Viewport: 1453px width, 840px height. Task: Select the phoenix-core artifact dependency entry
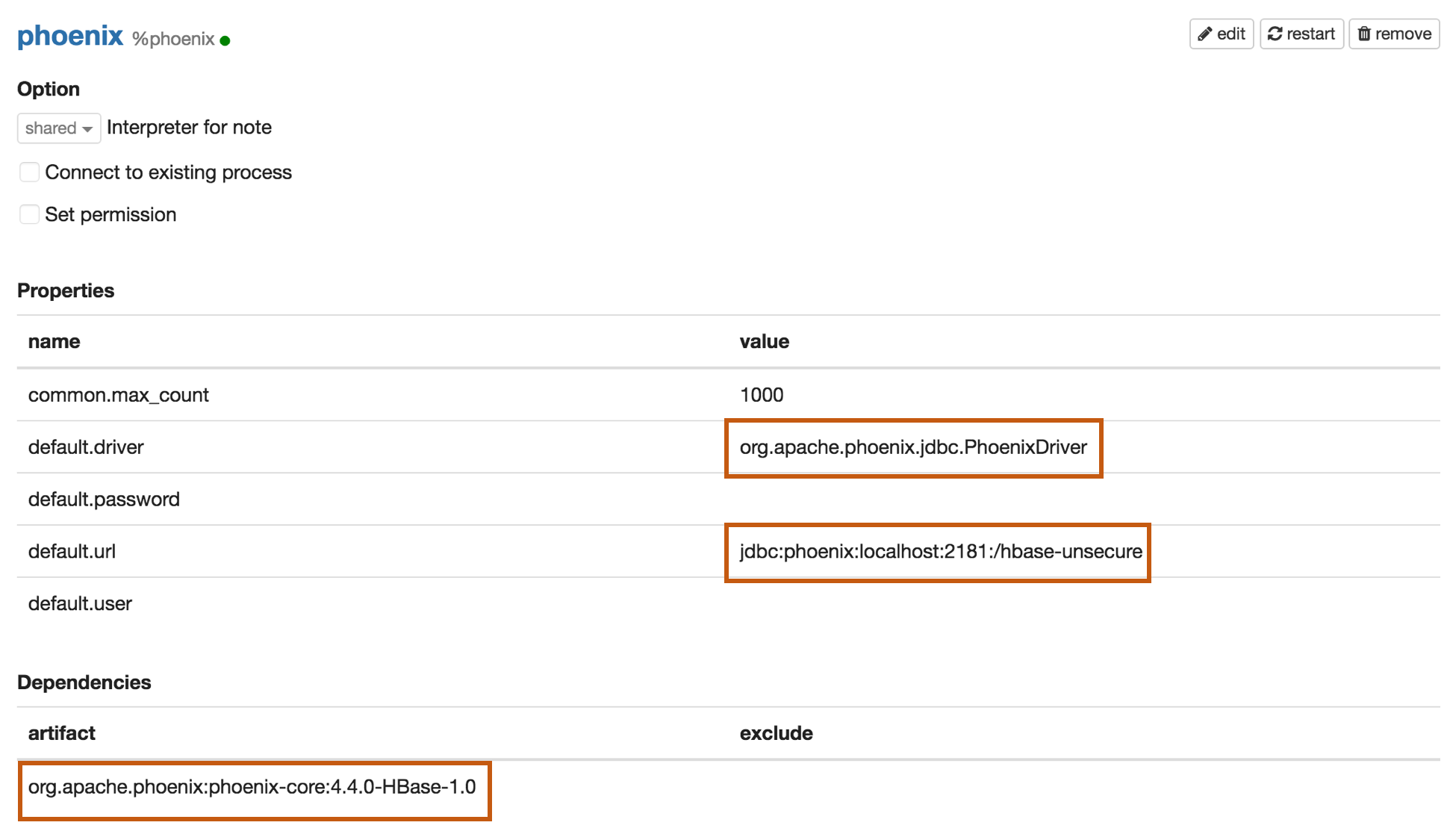[252, 787]
